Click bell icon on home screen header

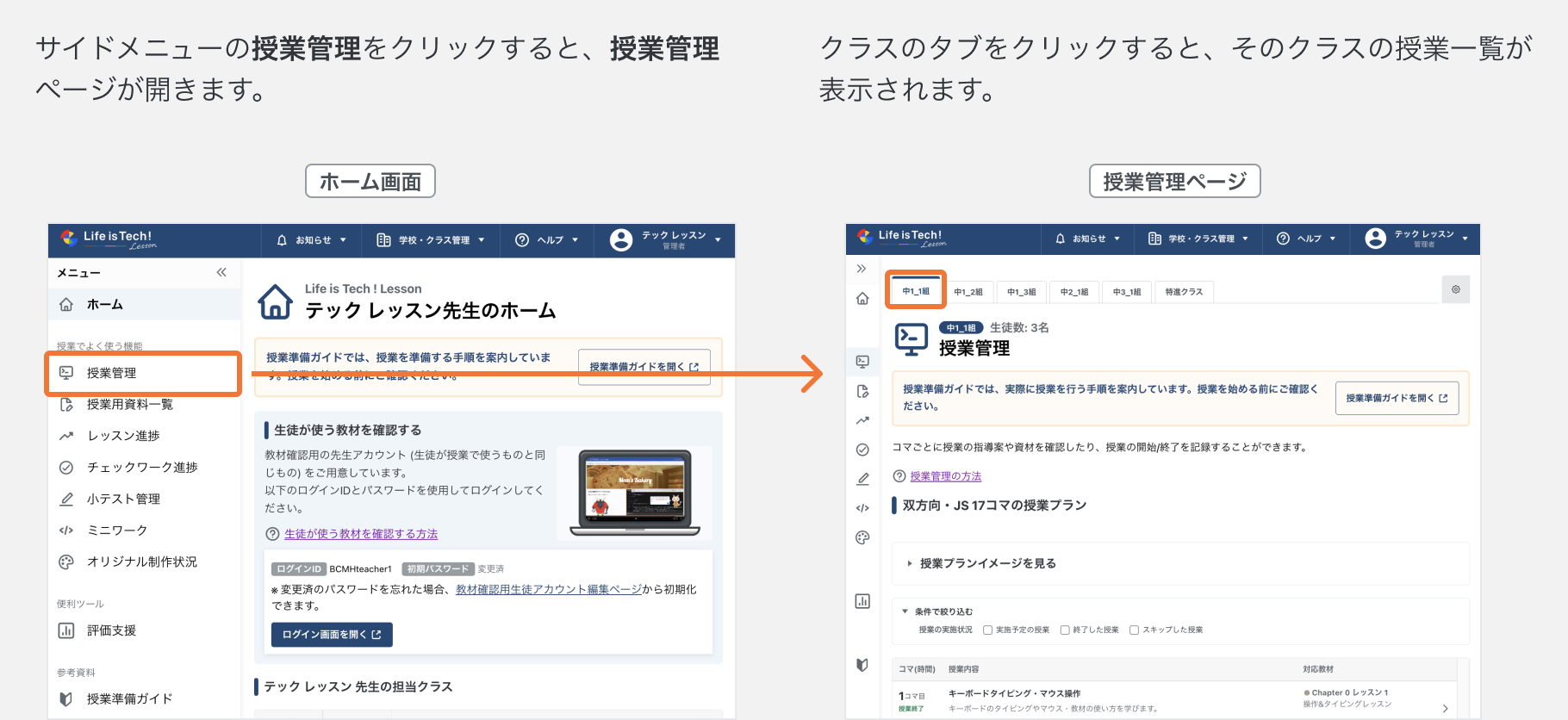[282, 240]
